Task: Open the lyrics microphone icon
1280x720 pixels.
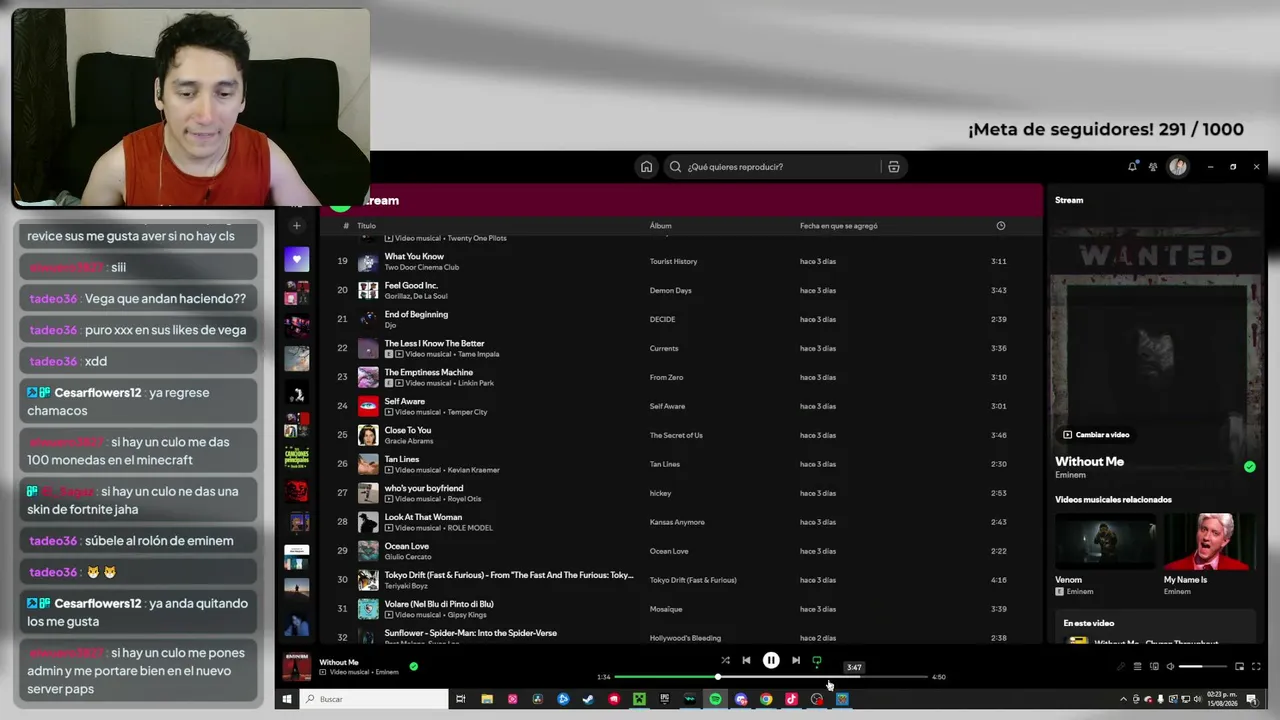Action: point(1121,667)
